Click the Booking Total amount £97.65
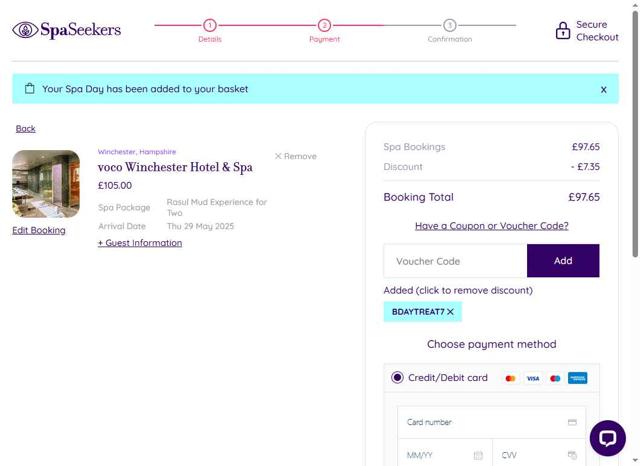640x466 pixels. pos(584,197)
